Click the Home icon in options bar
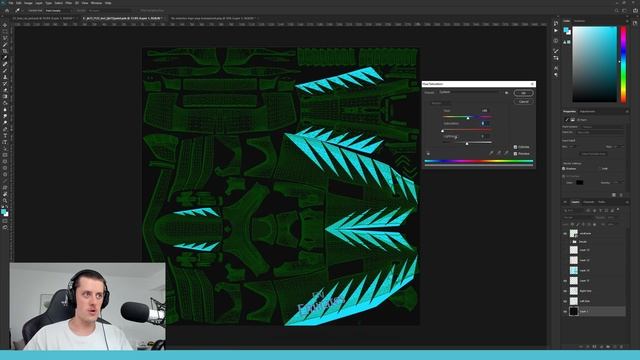Screen dimensions: 640x360 [7, 11]
